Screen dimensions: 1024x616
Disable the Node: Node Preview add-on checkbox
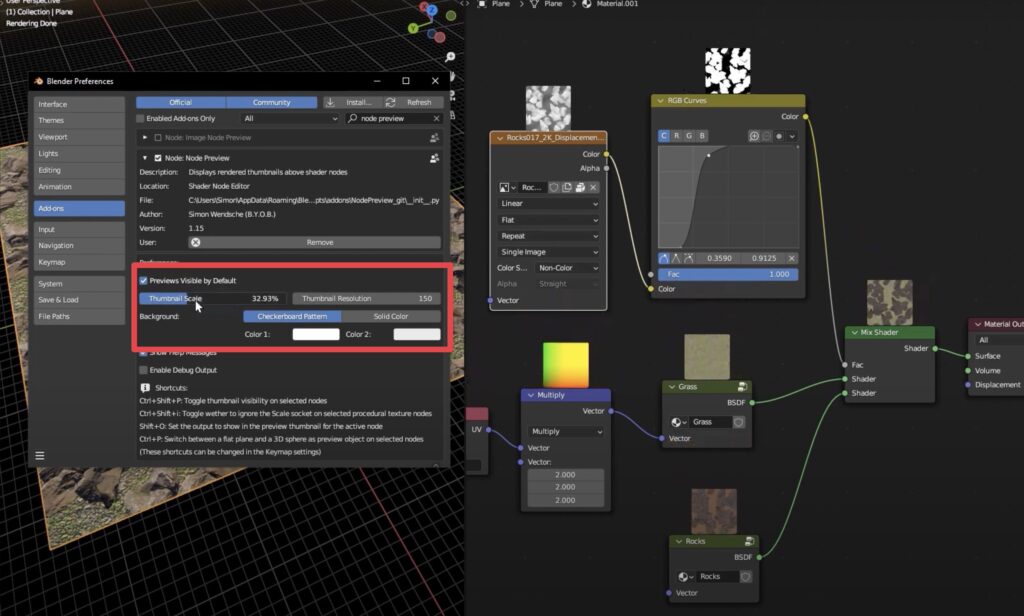(158, 158)
